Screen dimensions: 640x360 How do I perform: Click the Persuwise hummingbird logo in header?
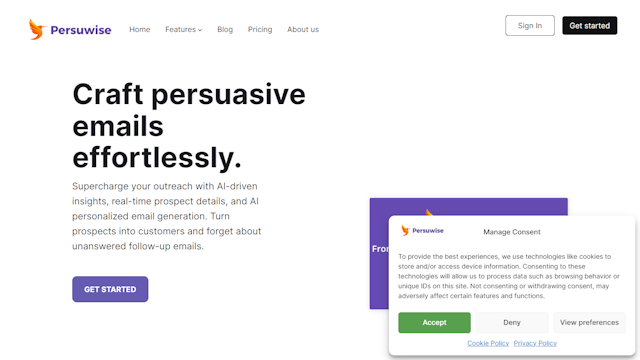click(x=37, y=29)
